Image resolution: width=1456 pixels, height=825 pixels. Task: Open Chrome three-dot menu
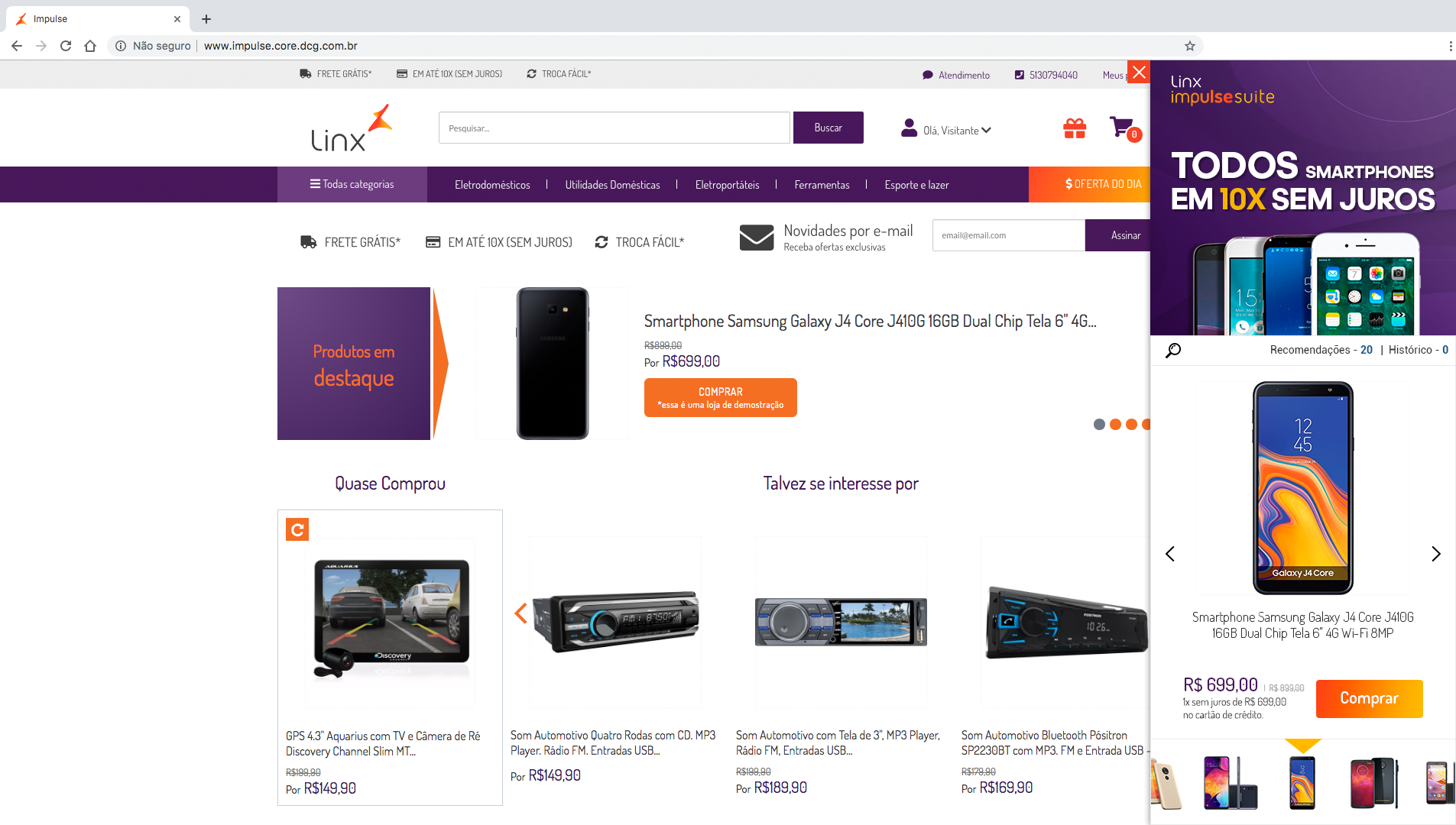tap(1450, 46)
